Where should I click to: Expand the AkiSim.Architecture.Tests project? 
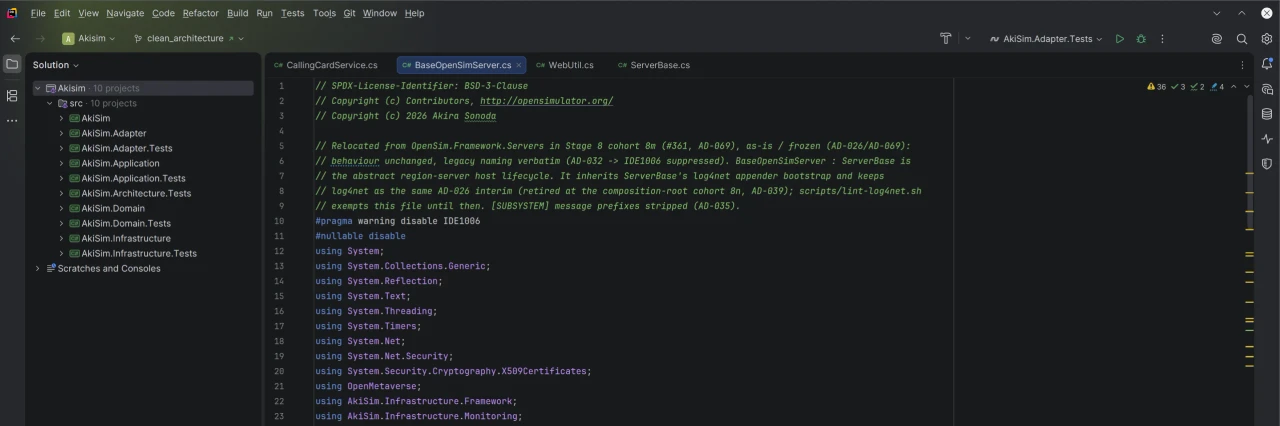(x=61, y=193)
